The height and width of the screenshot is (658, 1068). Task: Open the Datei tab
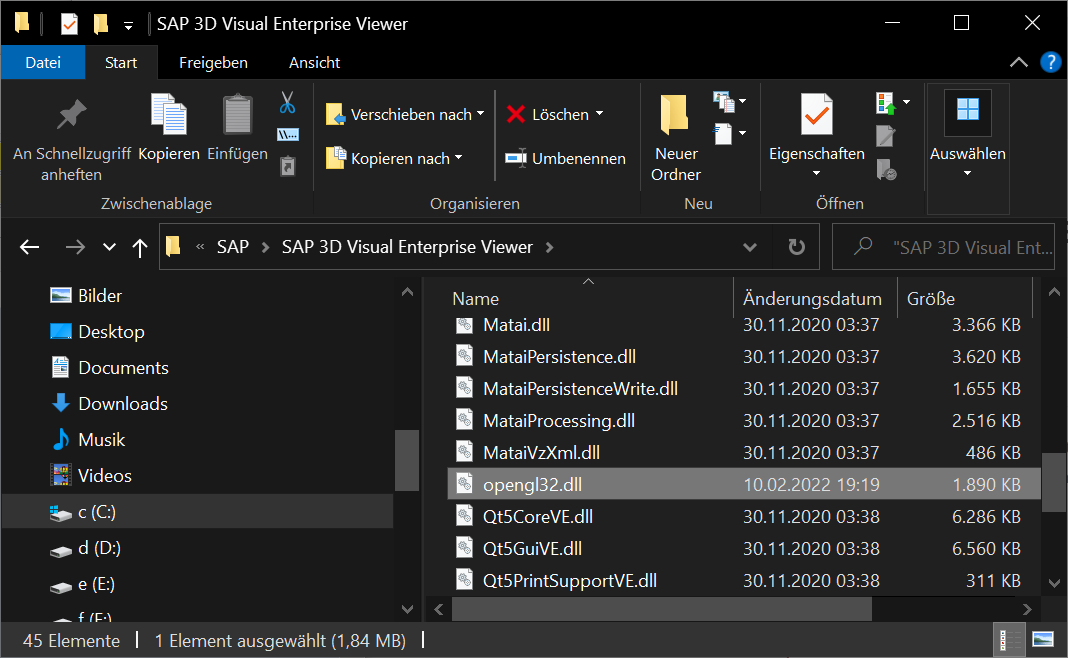click(x=43, y=63)
